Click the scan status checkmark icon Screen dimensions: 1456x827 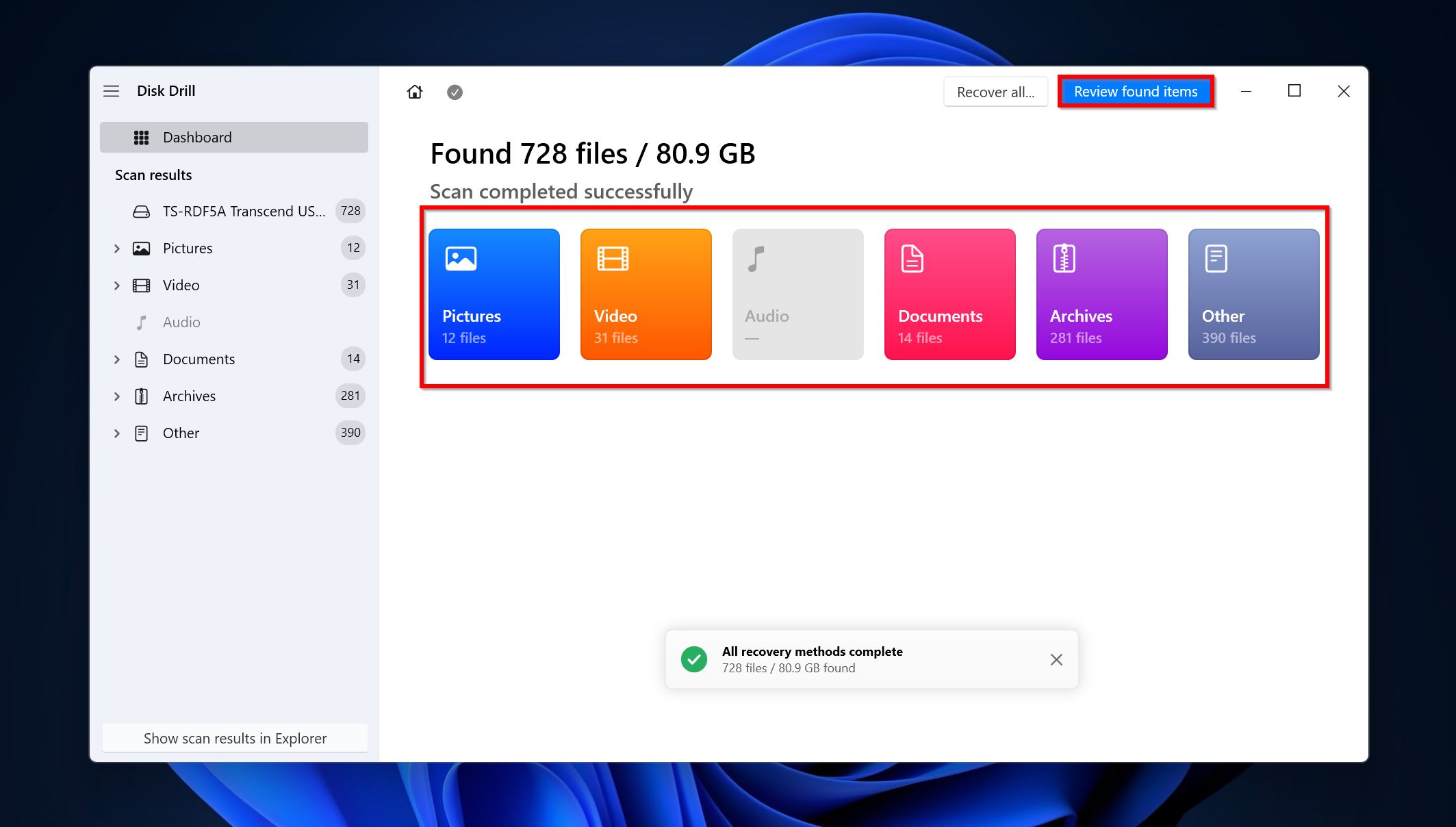point(455,91)
